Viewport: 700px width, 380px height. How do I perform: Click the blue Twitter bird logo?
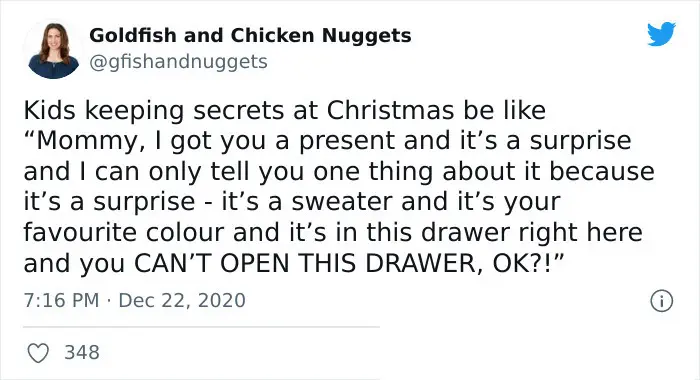[x=661, y=33]
